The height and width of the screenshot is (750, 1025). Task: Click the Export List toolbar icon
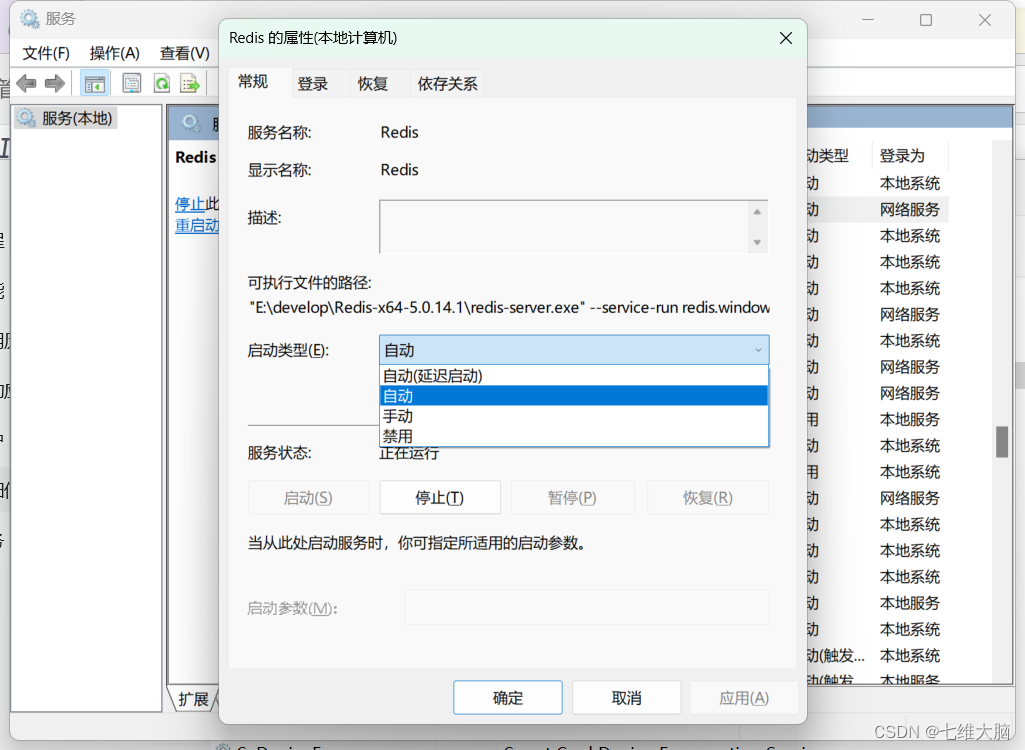190,83
